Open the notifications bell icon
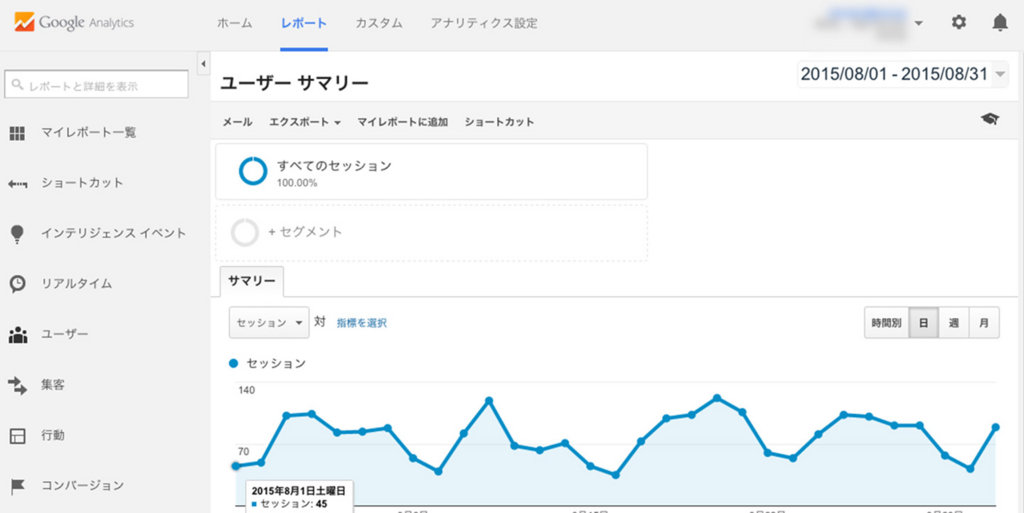The width and height of the screenshot is (1024, 513). [999, 23]
